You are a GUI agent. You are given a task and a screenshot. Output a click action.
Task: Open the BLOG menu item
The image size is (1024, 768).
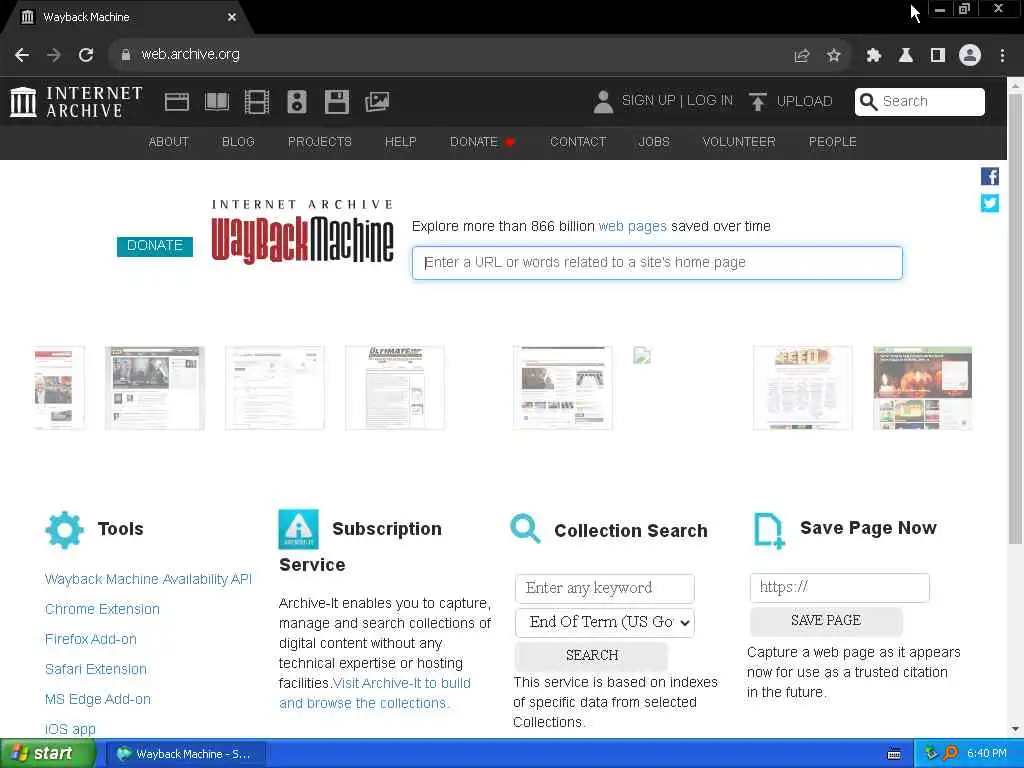pos(238,142)
